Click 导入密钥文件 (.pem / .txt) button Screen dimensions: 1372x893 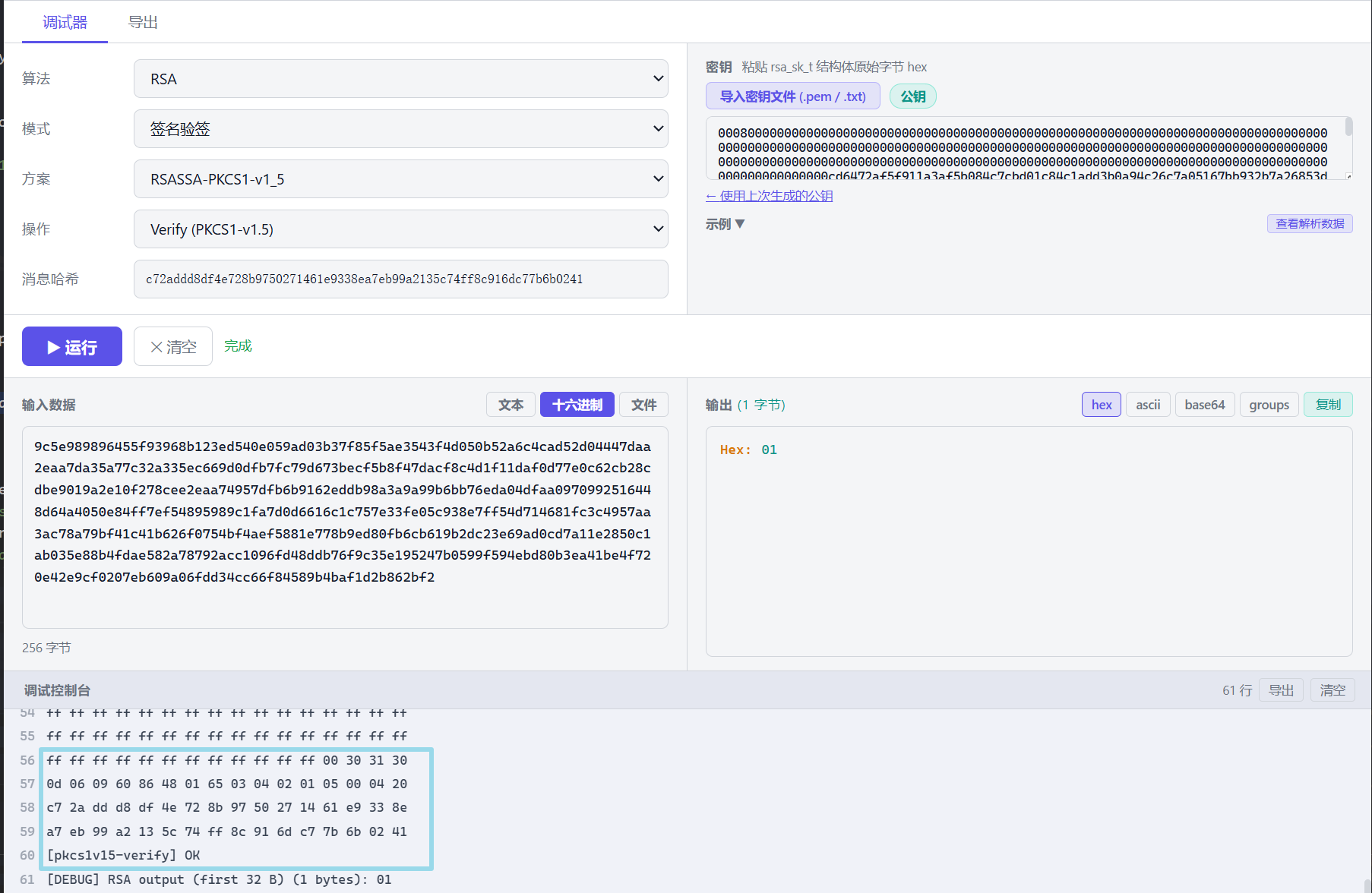pos(792,96)
